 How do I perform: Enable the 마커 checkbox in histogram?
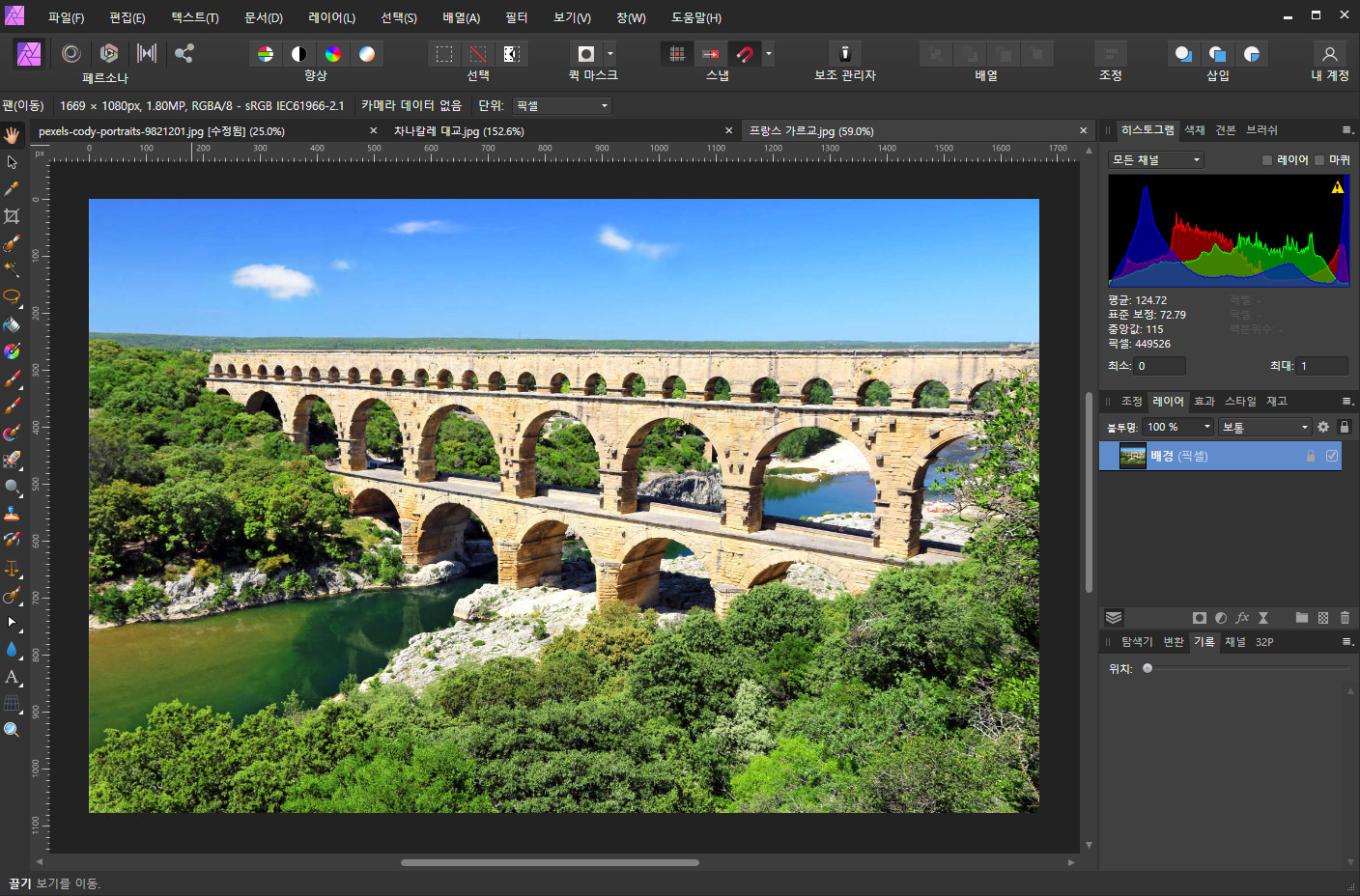1319,160
